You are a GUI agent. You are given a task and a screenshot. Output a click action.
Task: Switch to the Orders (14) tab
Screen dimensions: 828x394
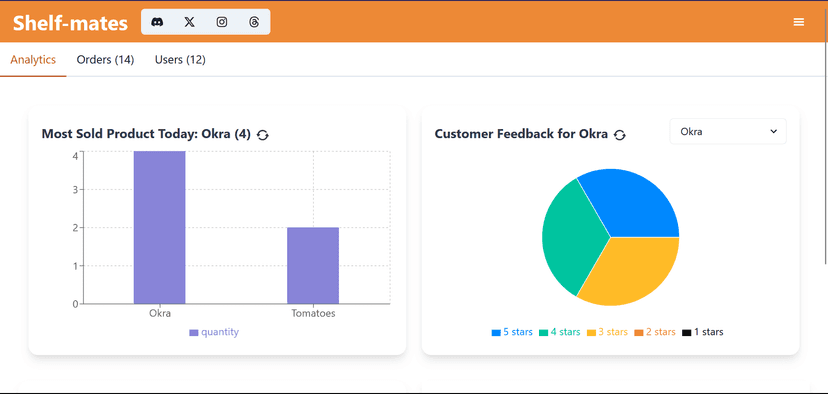pos(106,60)
